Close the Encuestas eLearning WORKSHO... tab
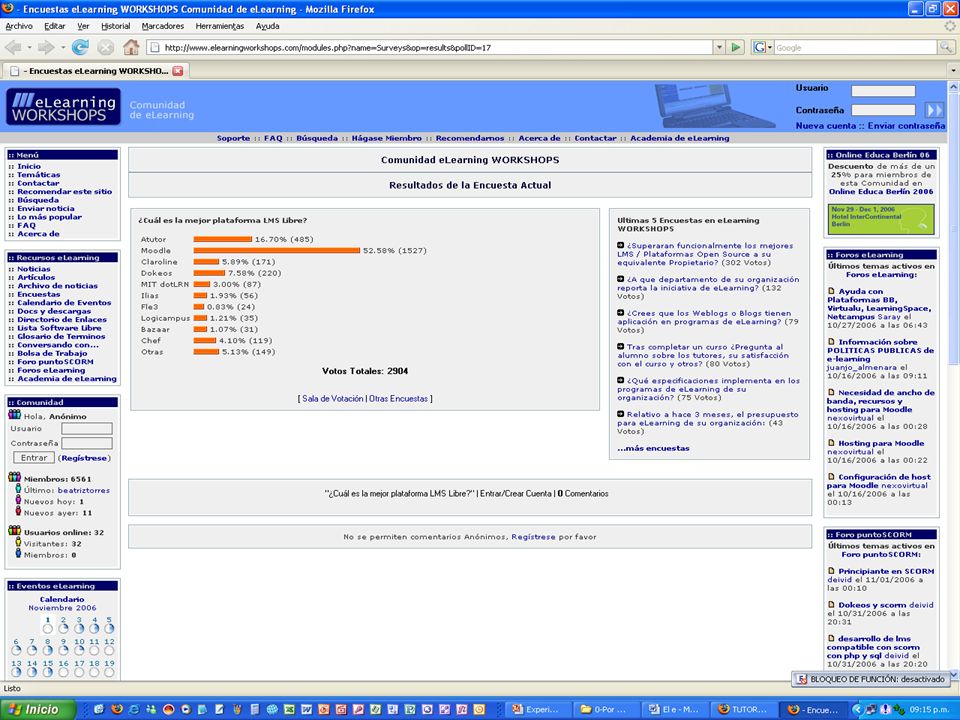Screen dimensions: 960x720 click(x=178, y=71)
